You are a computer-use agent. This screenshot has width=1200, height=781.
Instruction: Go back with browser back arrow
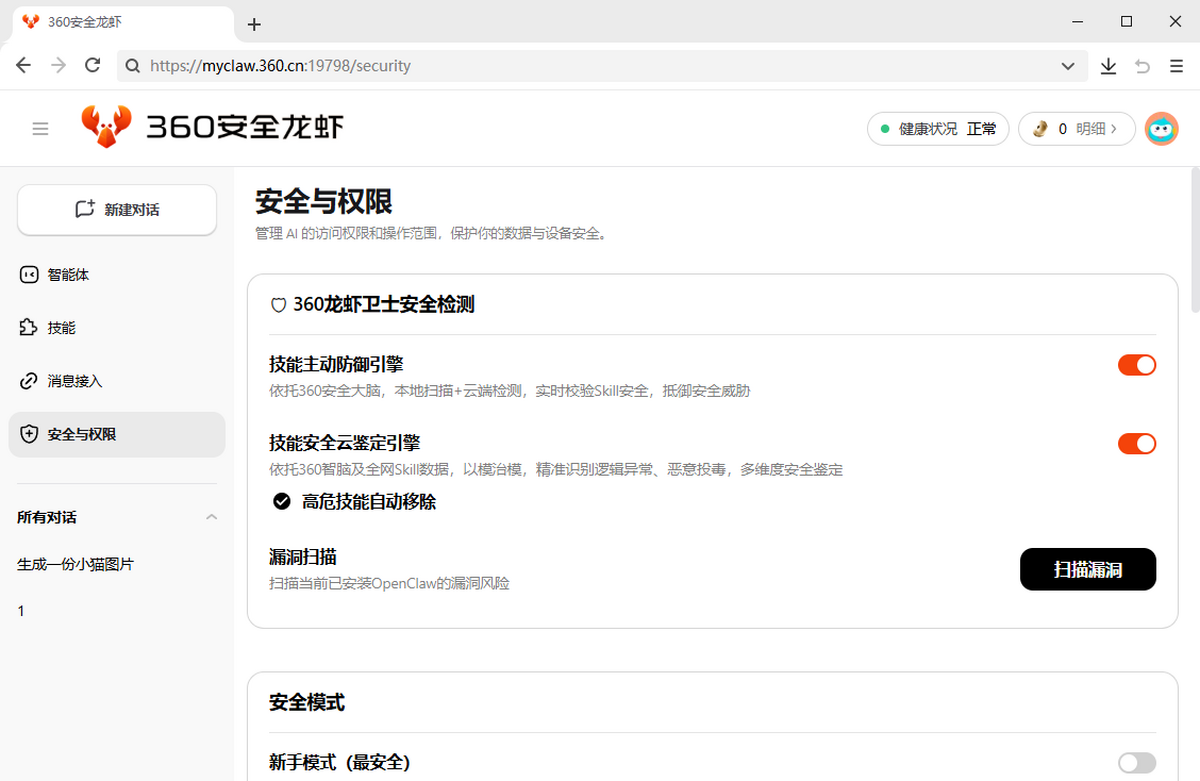point(24,66)
